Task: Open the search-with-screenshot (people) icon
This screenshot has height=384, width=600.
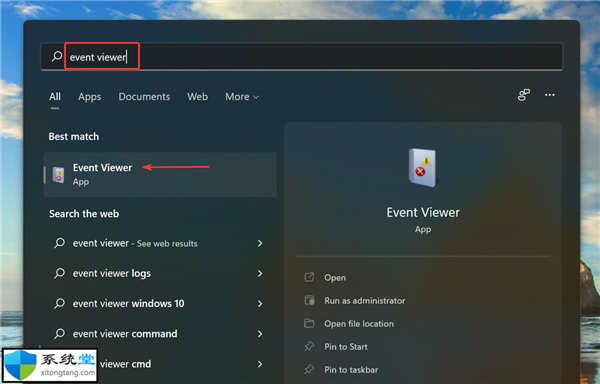Action: tap(523, 95)
